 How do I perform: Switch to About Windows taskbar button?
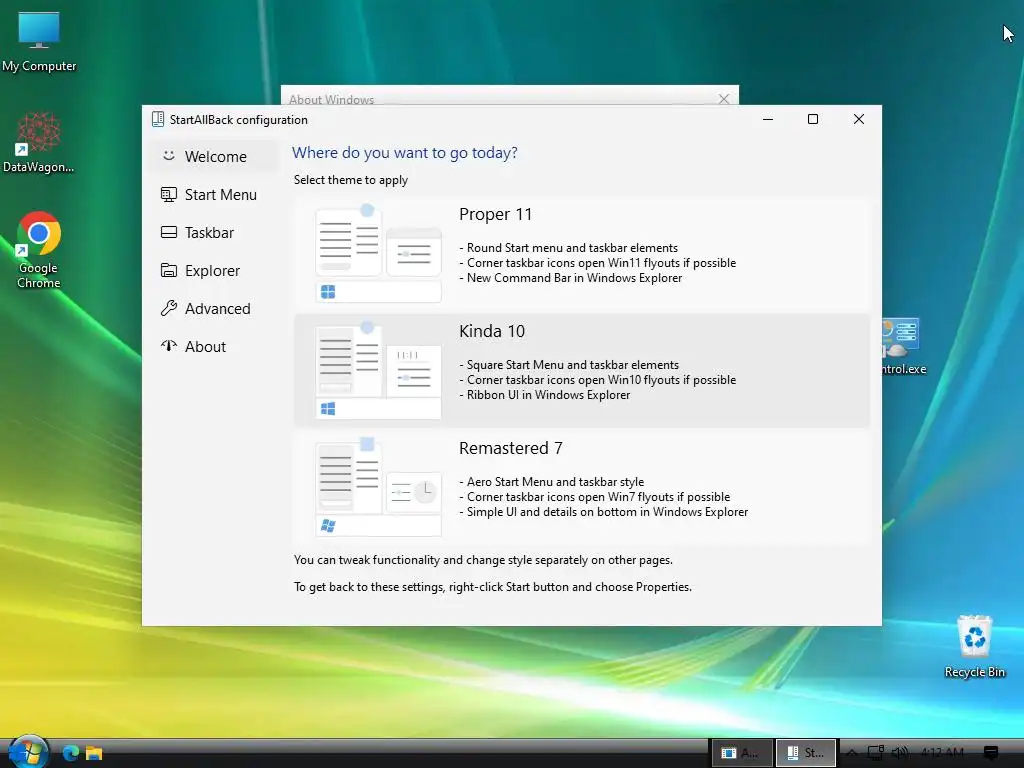[741, 753]
